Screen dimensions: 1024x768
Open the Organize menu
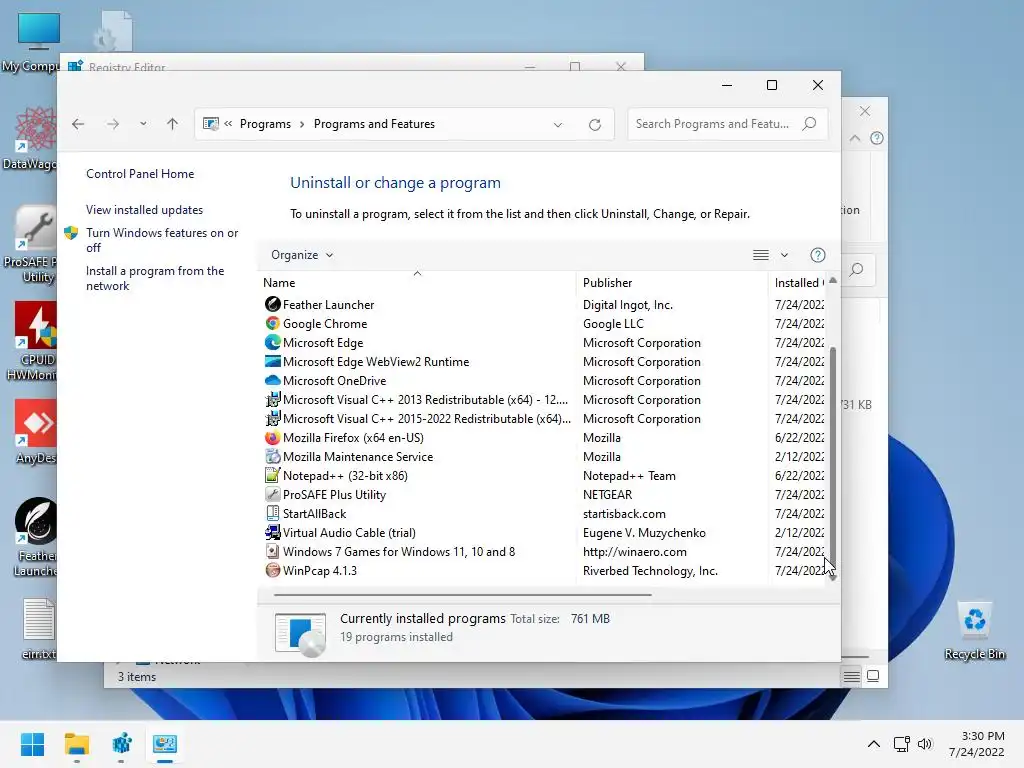tap(302, 255)
